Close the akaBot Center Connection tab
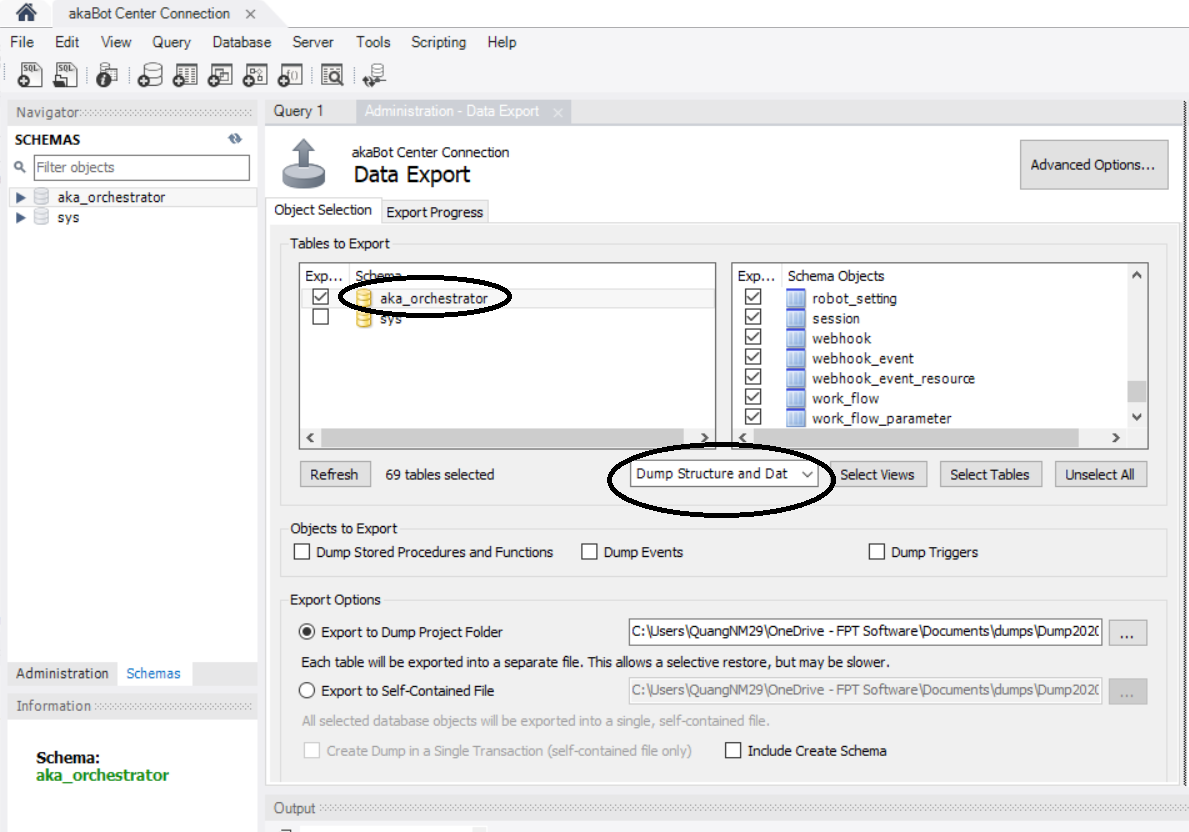Viewport: 1189px width, 832px height. pos(250,14)
